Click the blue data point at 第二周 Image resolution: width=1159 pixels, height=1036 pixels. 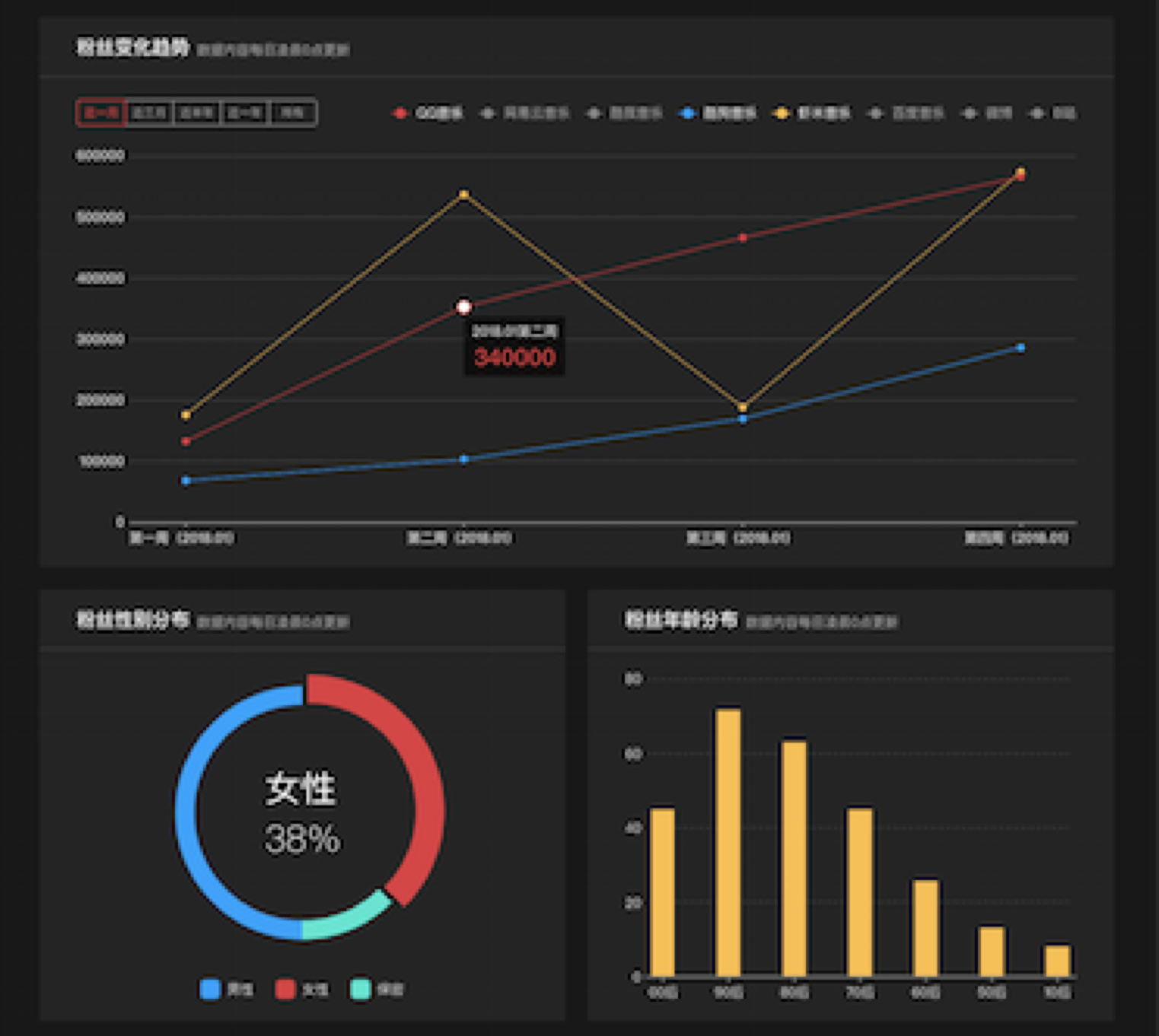click(x=464, y=459)
